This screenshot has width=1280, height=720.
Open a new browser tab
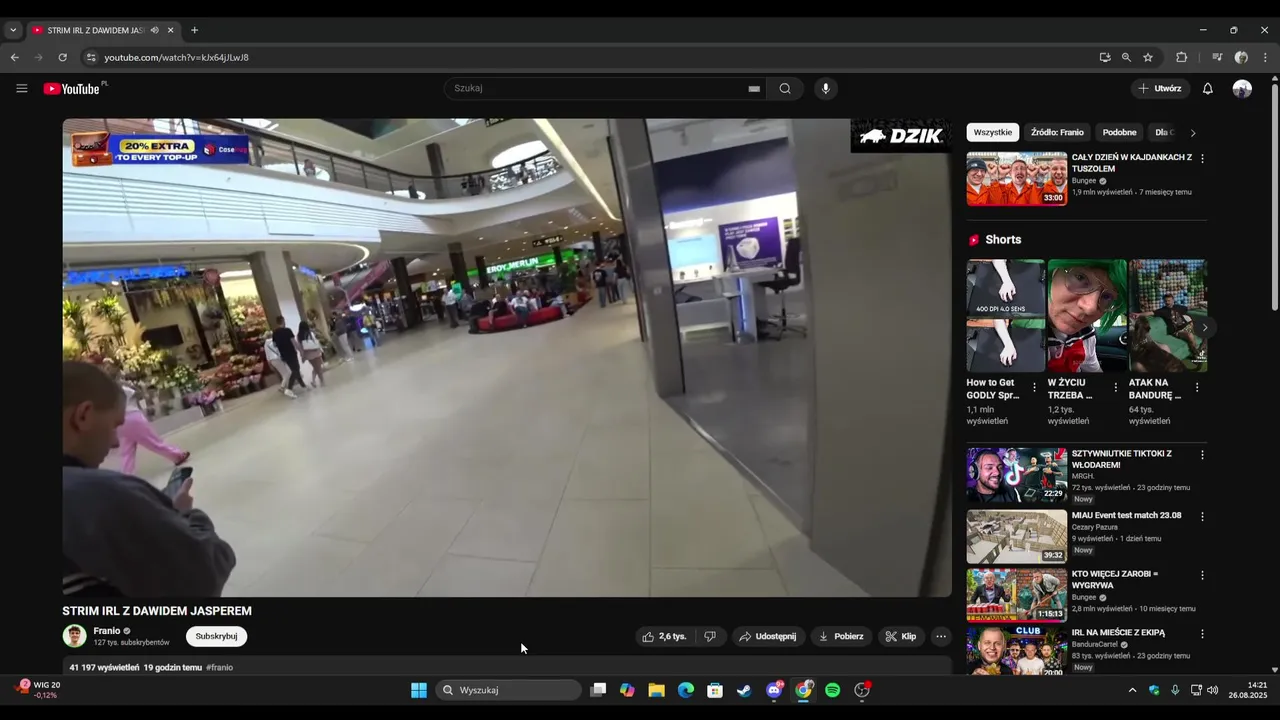[194, 30]
